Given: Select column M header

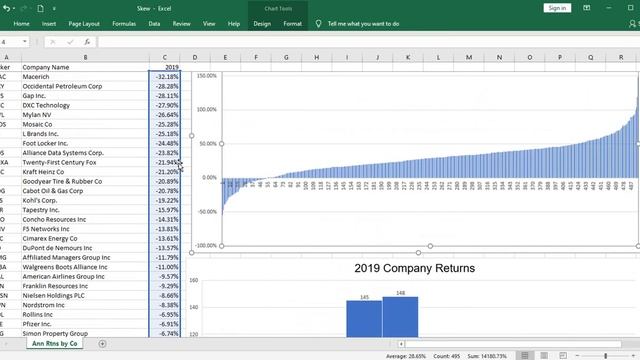Looking at the screenshot, I should point(469,58).
